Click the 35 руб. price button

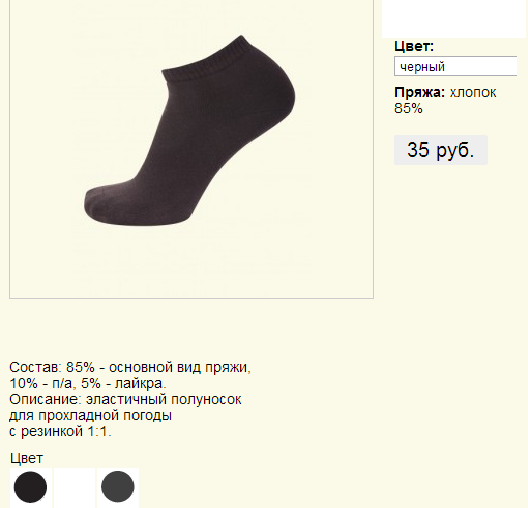pyautogui.click(x=441, y=150)
